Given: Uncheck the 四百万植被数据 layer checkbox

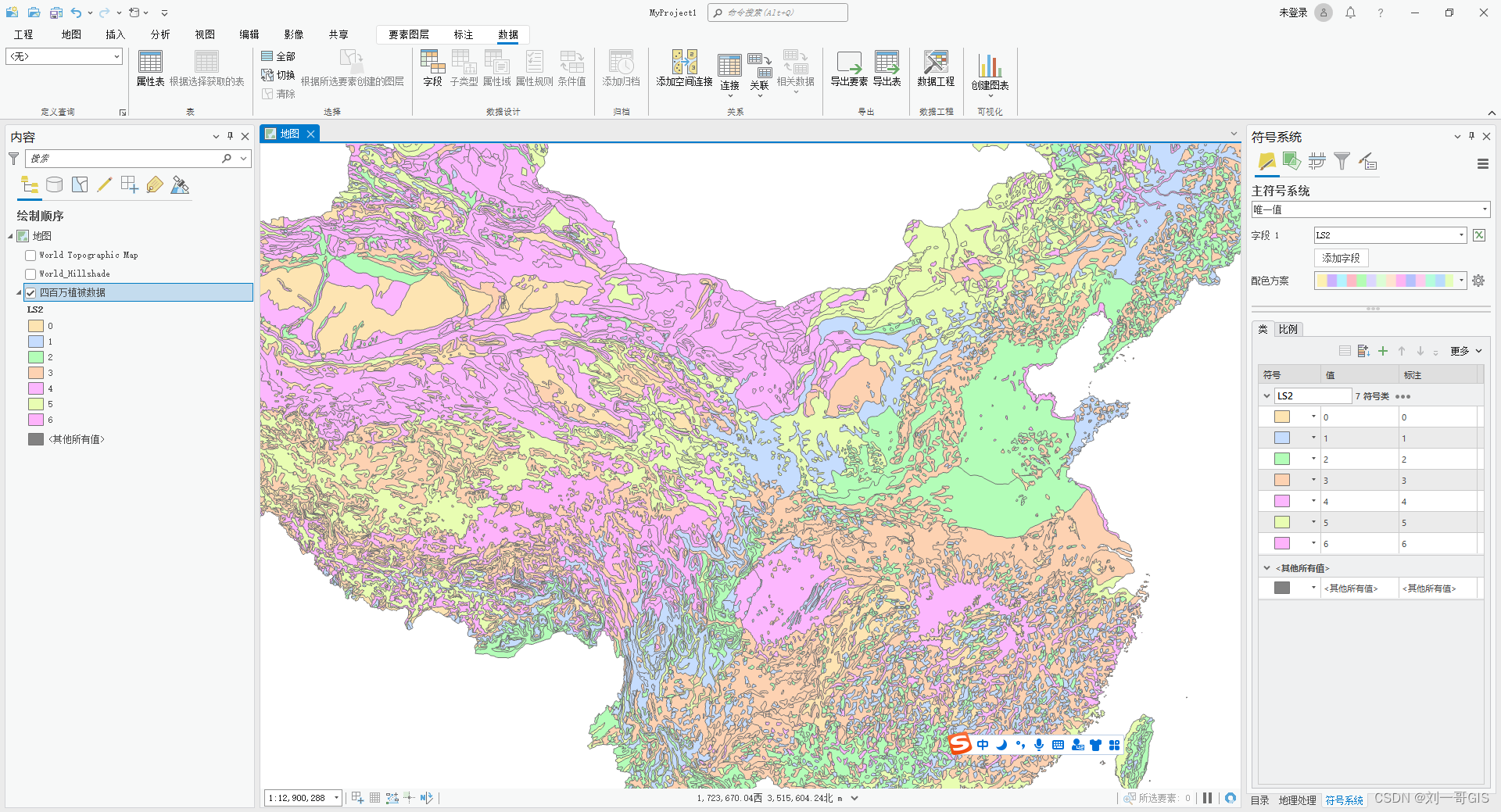Looking at the screenshot, I should (x=30, y=293).
